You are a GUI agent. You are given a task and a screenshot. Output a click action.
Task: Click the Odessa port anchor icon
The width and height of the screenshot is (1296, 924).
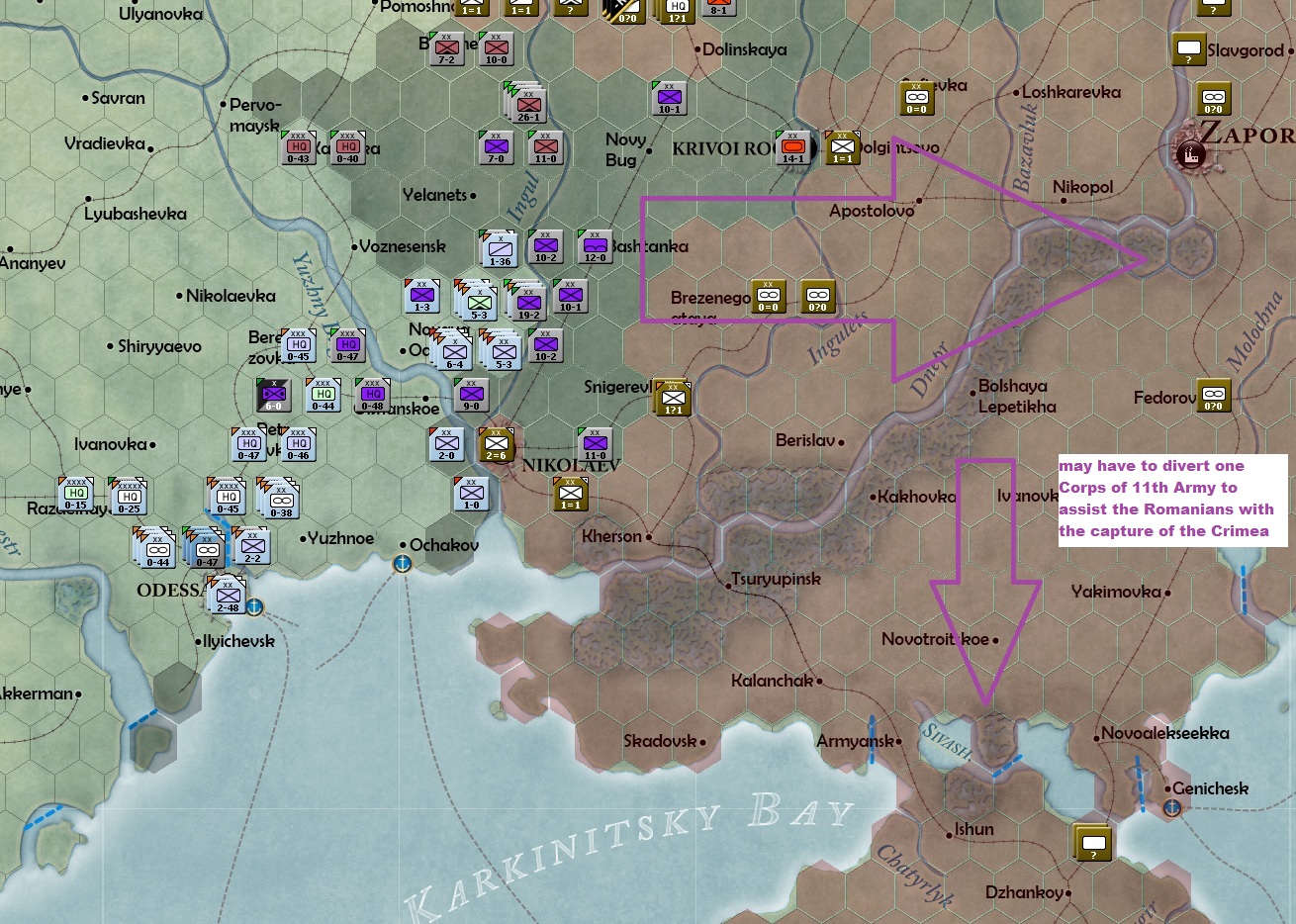254,606
